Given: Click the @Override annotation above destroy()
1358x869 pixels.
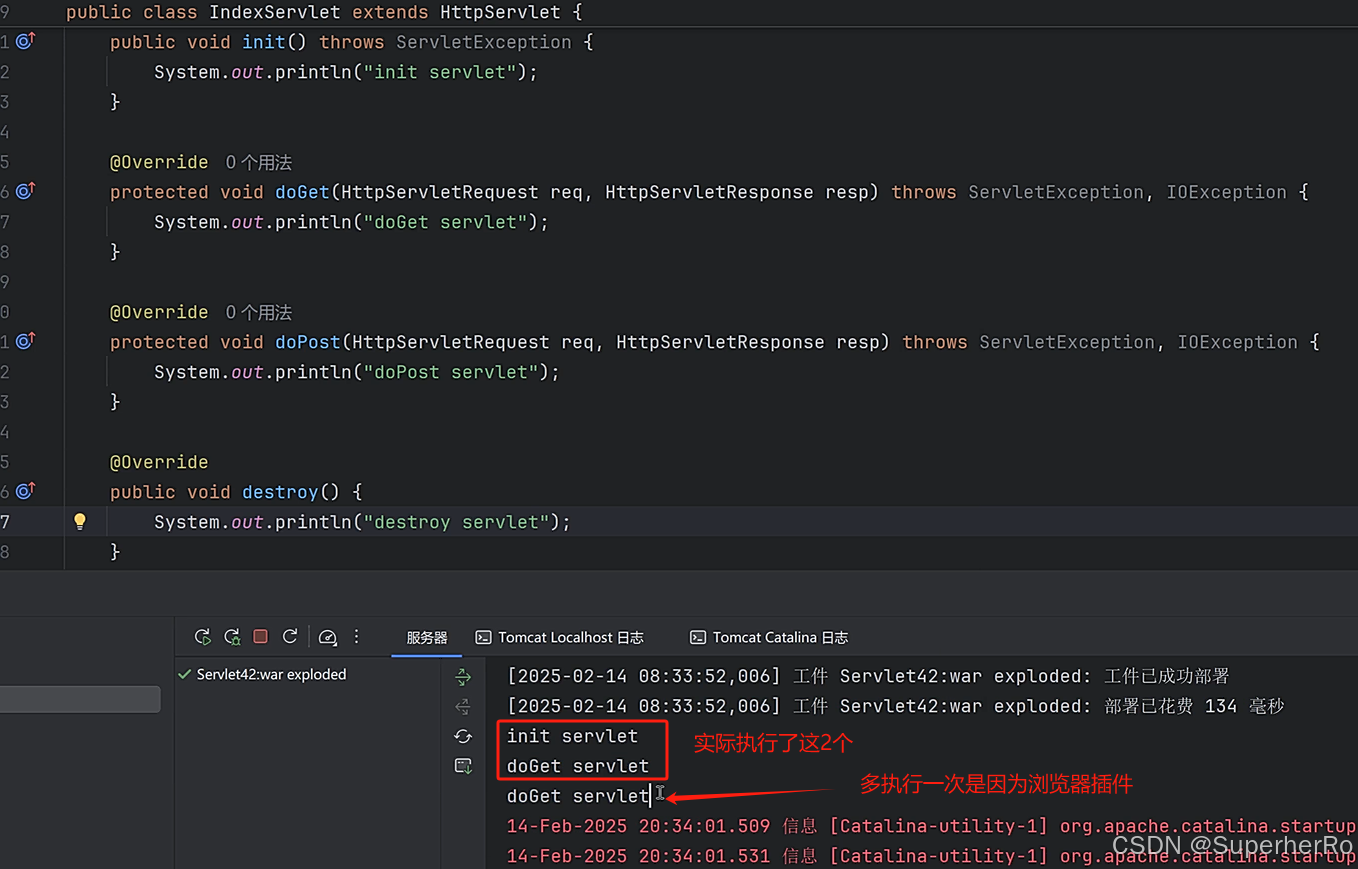Looking at the screenshot, I should pos(159,462).
